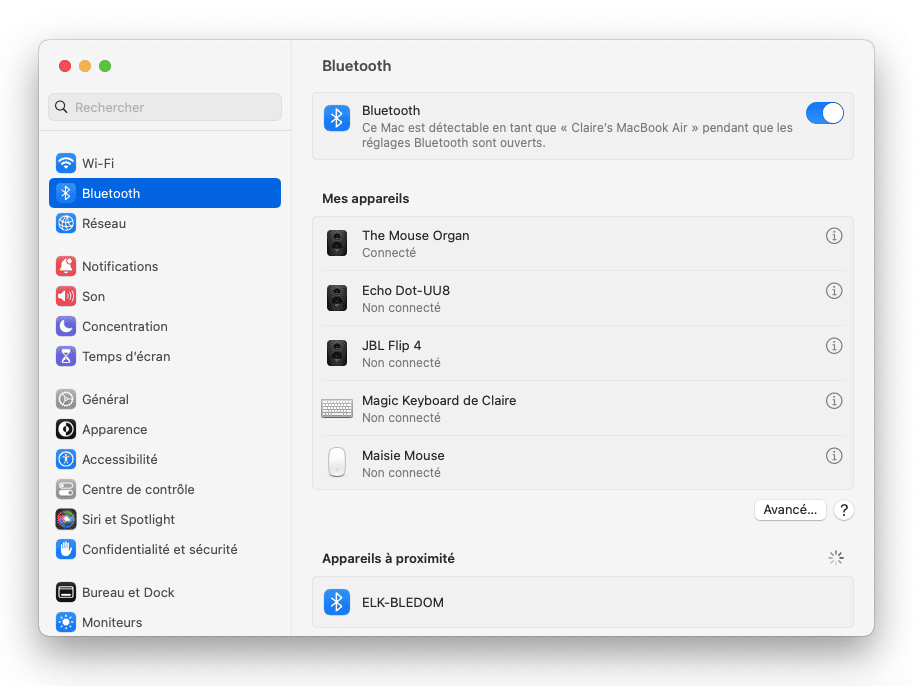Go to Notifications settings
Viewport: 913px width, 686px height.
[165, 266]
